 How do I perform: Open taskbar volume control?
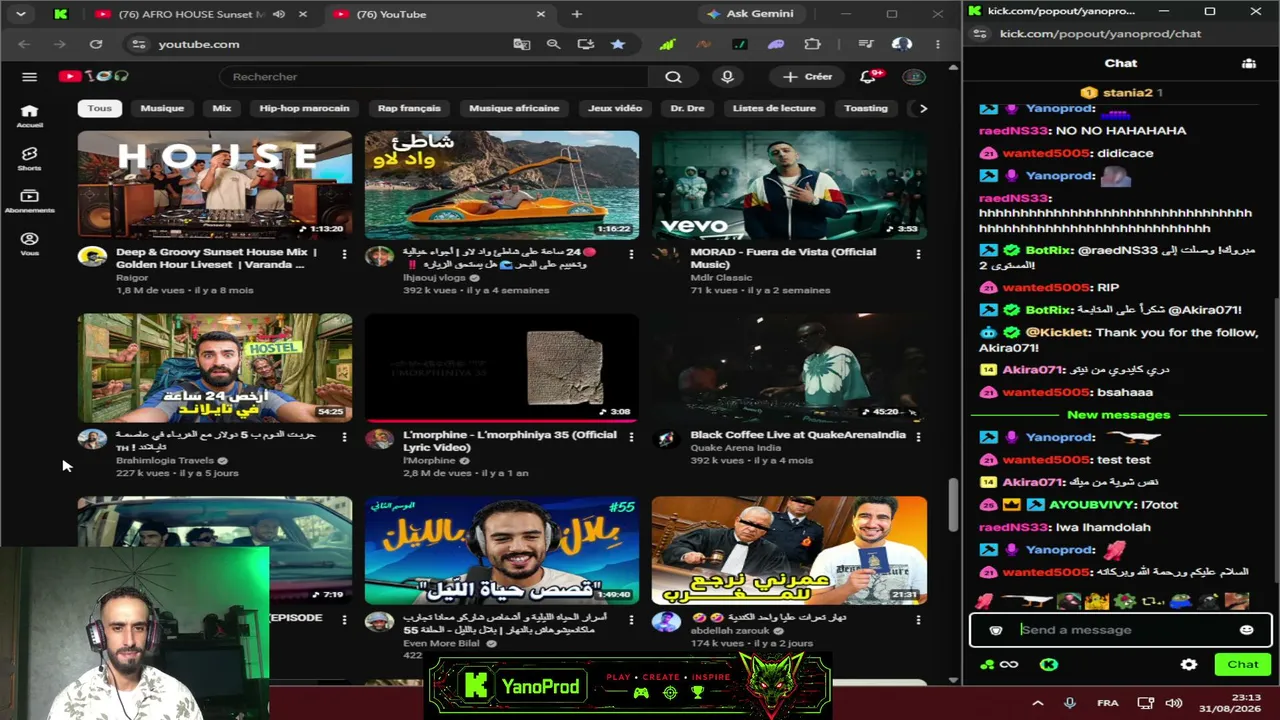point(1174,703)
